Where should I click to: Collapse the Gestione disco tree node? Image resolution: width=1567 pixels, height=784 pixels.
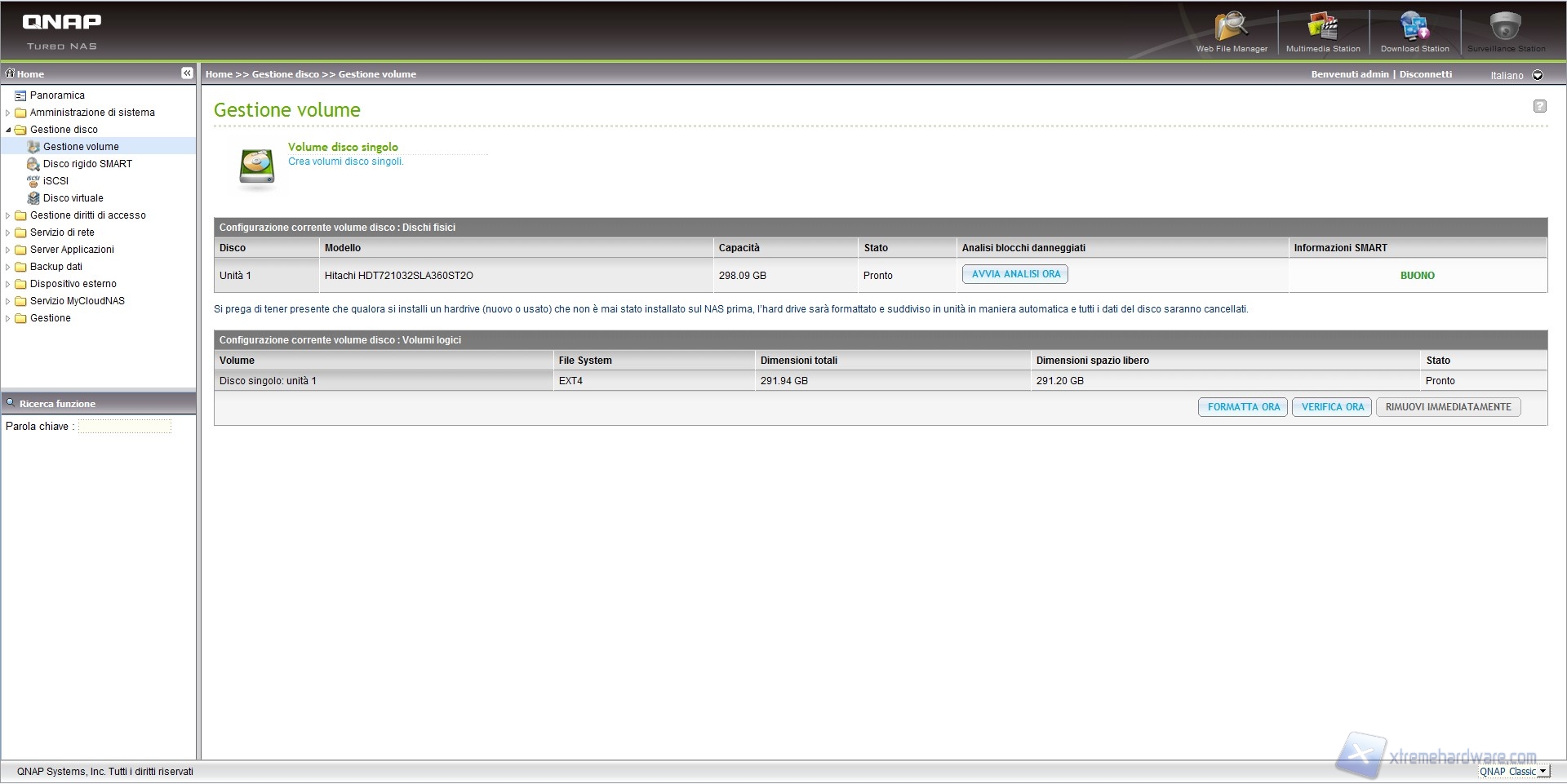click(8, 130)
